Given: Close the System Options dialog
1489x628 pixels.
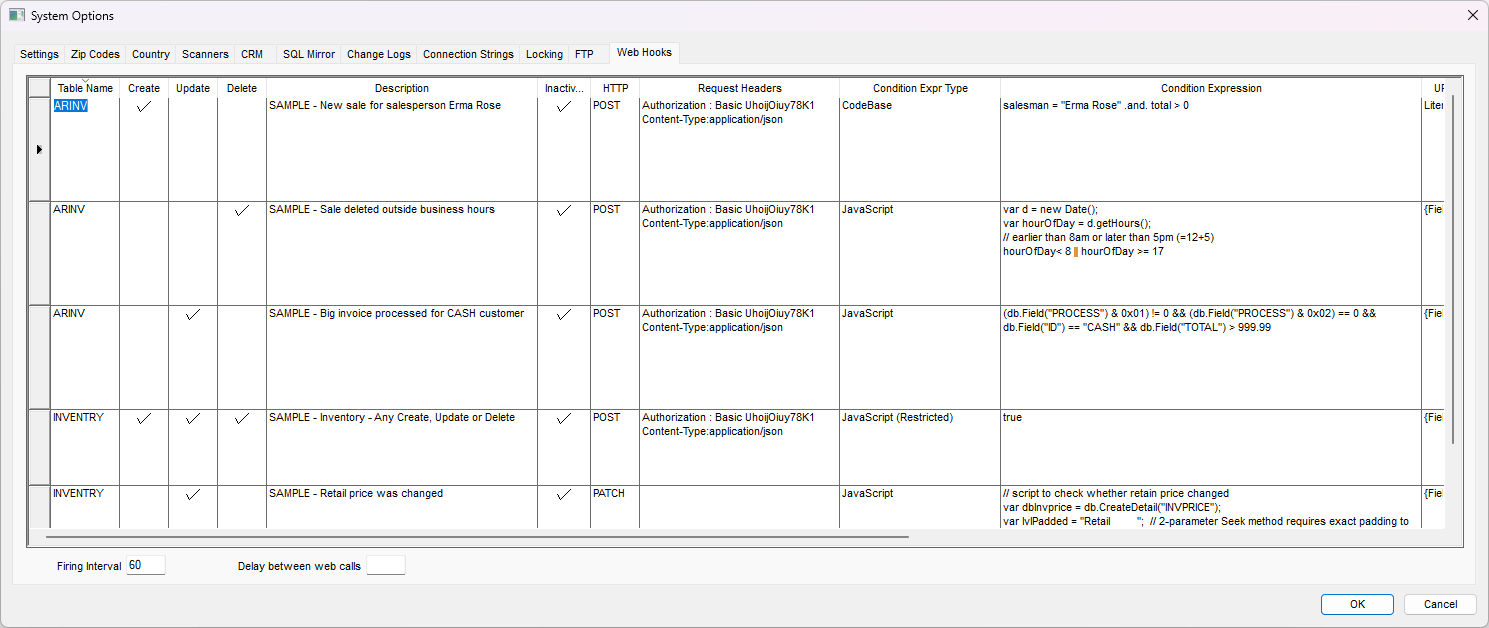Looking at the screenshot, I should tap(1472, 15).
